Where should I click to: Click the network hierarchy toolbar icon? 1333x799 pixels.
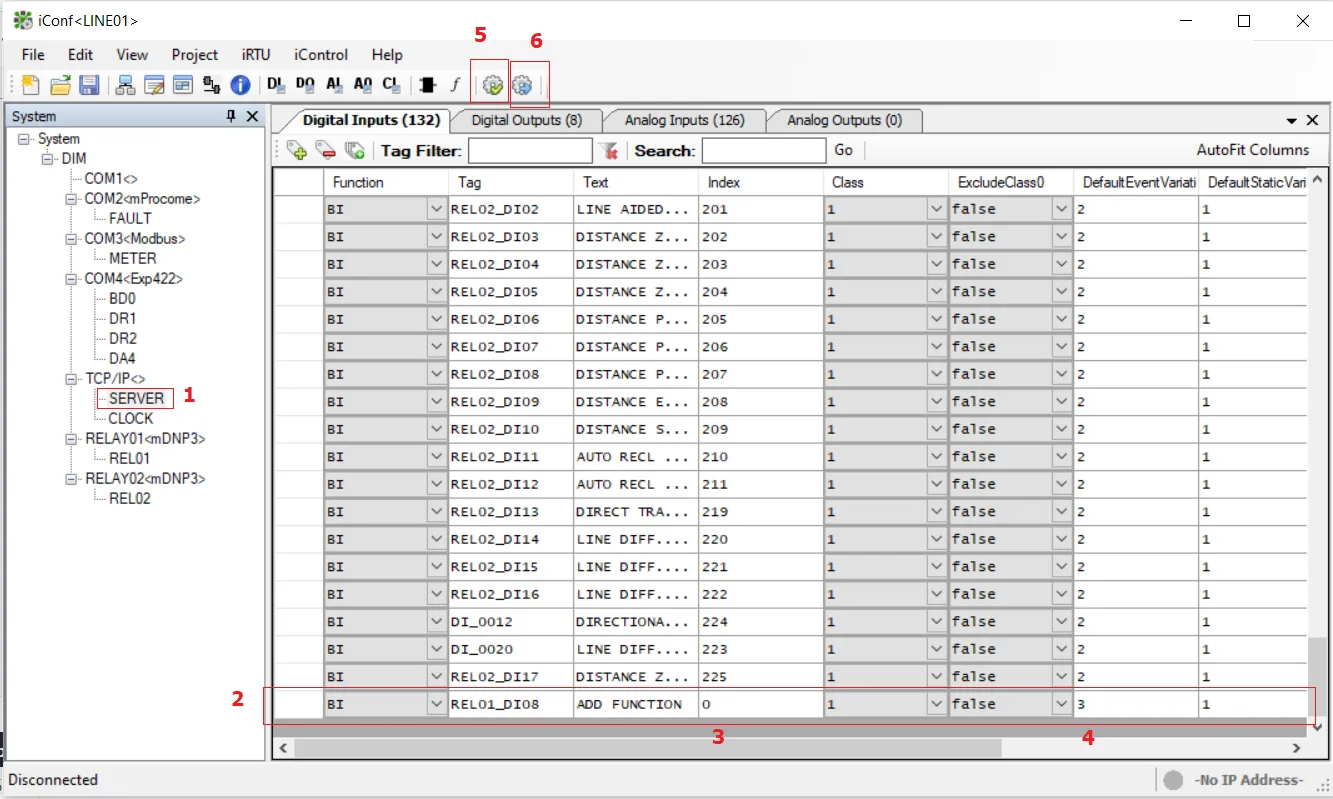click(x=126, y=85)
